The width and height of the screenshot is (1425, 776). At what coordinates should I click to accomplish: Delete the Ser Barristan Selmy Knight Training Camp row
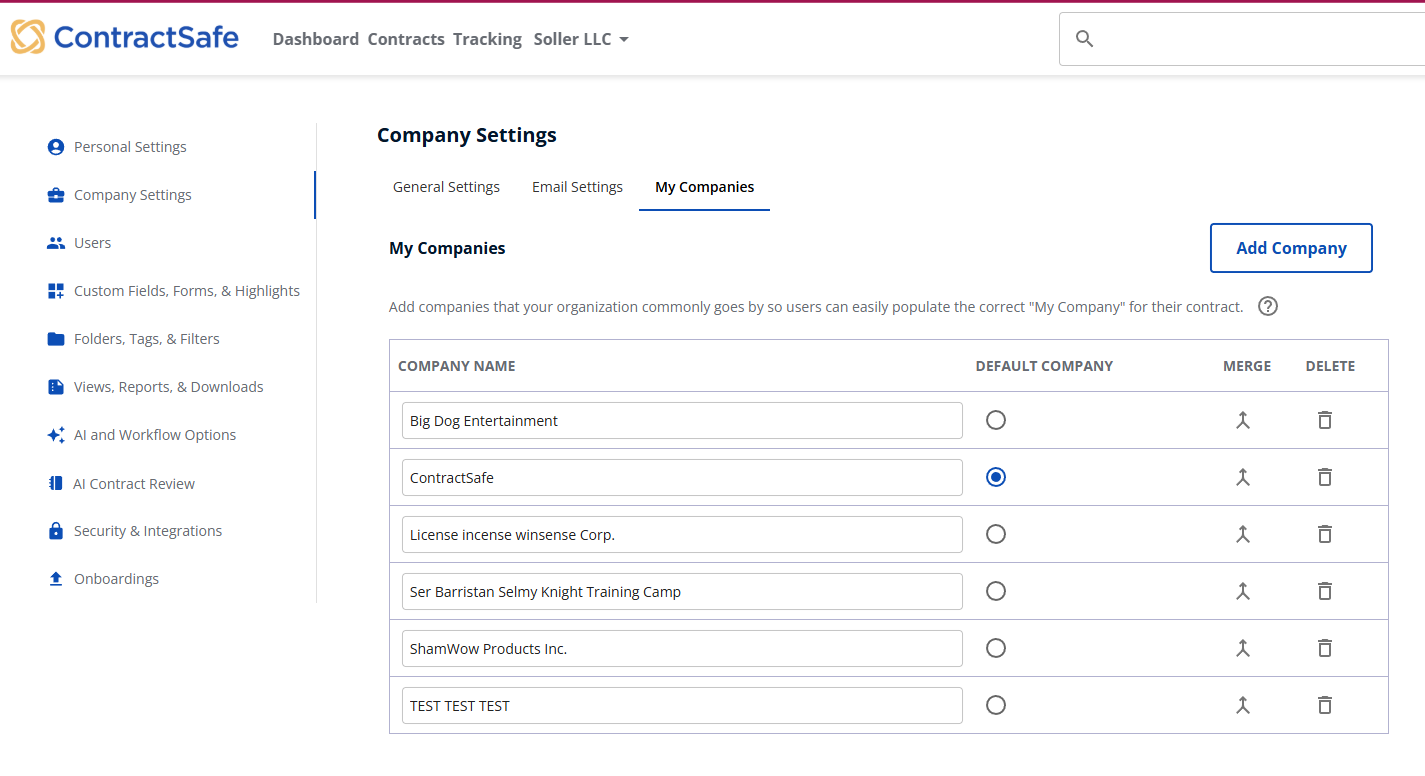tap(1325, 592)
